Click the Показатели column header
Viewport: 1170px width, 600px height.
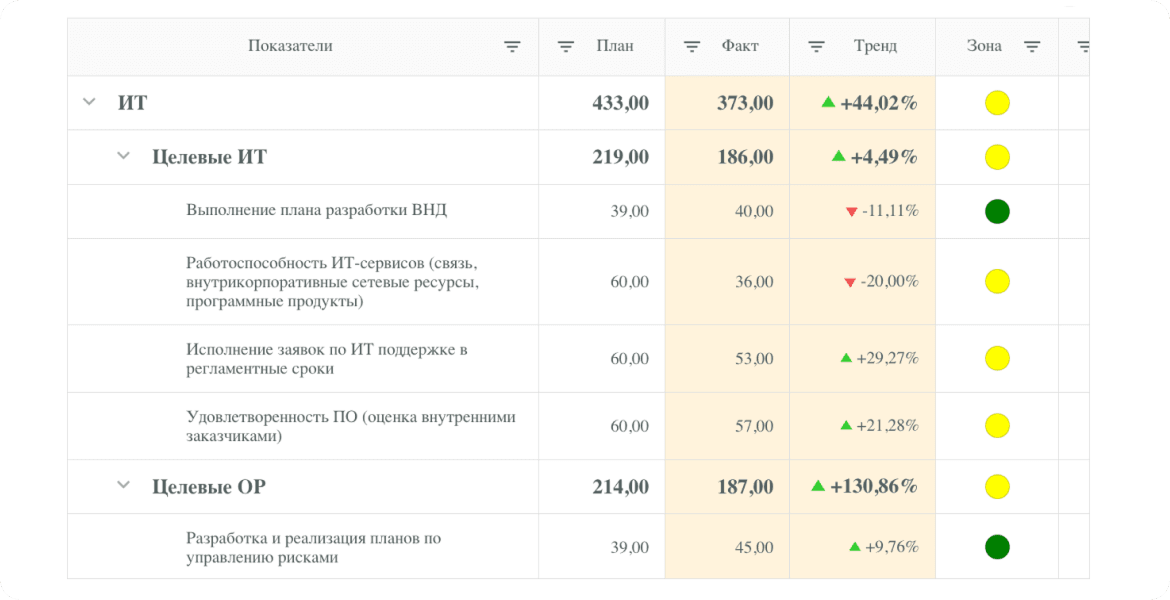[290, 46]
